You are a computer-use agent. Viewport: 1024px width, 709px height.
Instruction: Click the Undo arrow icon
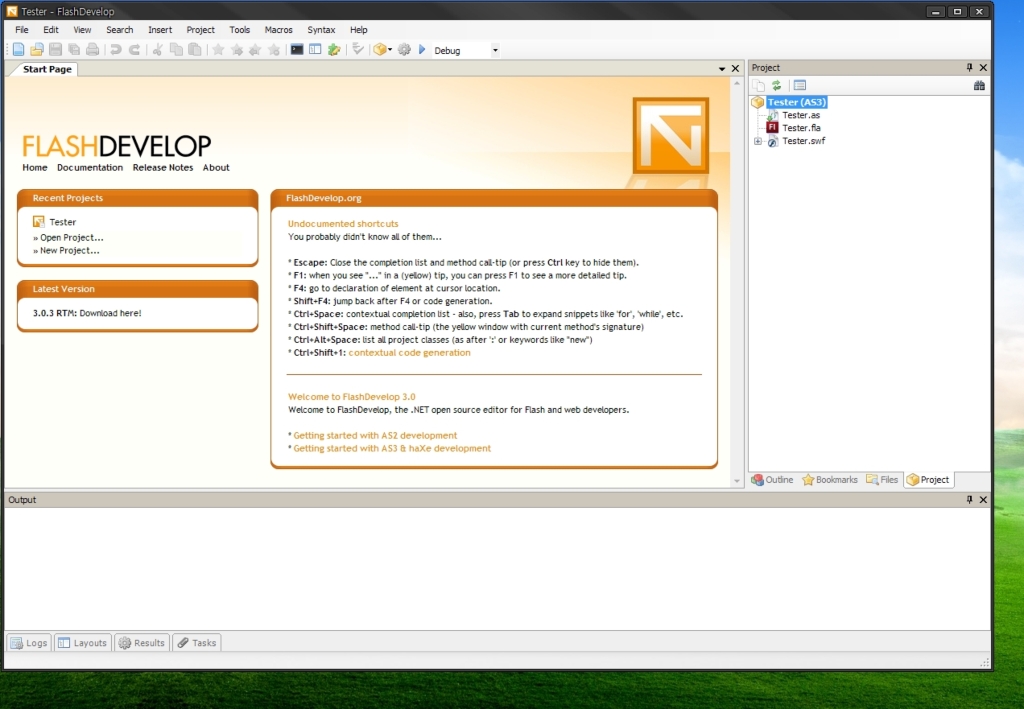(116, 50)
